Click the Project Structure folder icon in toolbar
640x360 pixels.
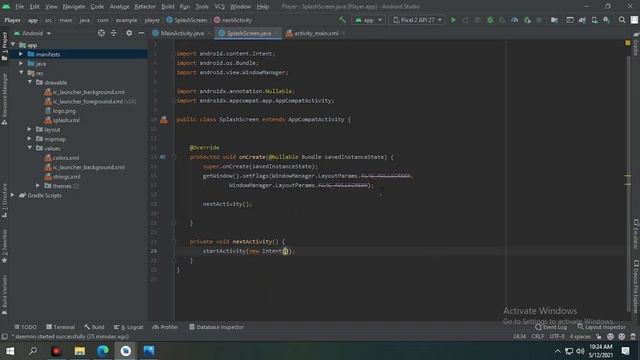tap(554, 20)
